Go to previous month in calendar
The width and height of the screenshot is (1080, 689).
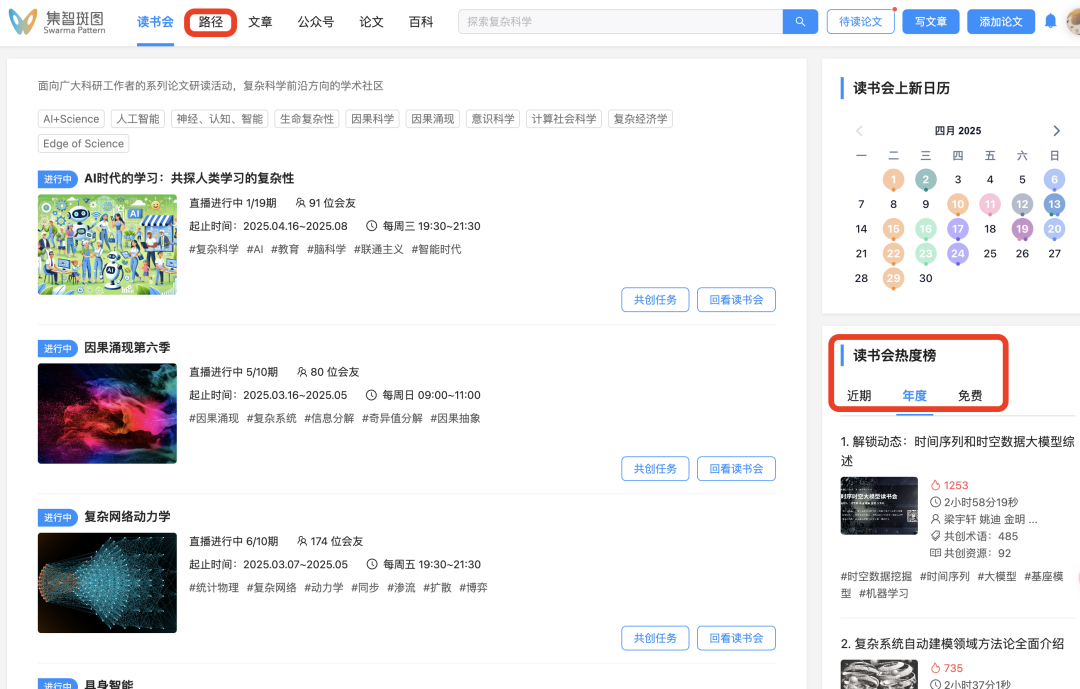(x=859, y=131)
